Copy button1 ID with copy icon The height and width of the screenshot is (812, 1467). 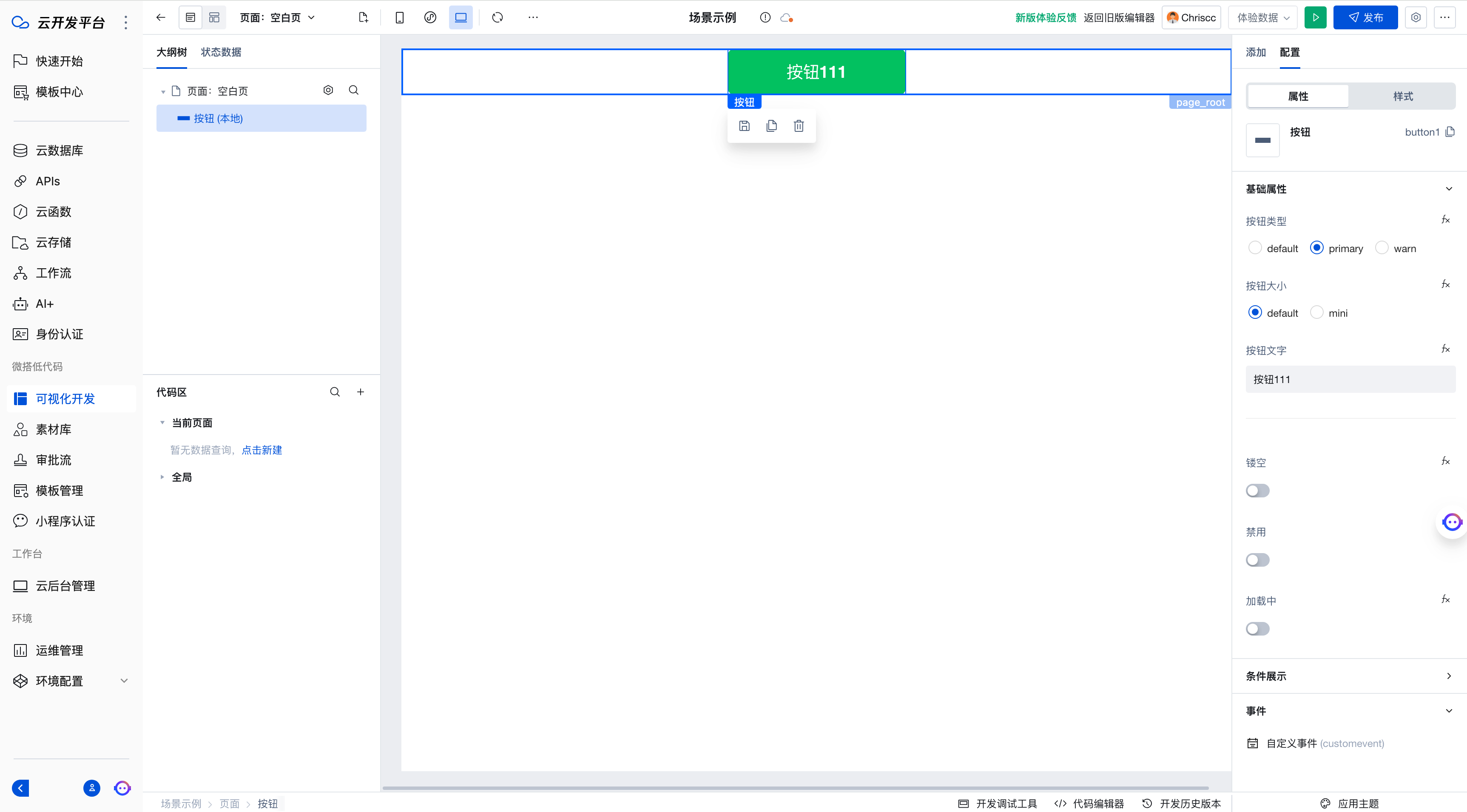(x=1450, y=132)
